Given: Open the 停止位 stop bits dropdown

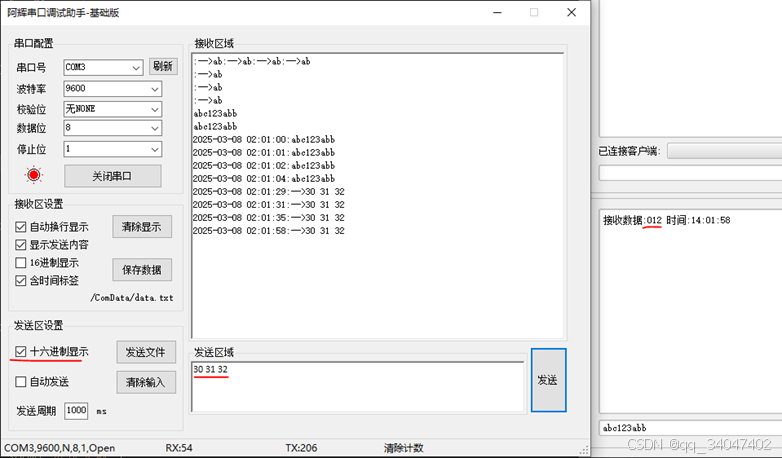Looking at the screenshot, I should (112, 148).
